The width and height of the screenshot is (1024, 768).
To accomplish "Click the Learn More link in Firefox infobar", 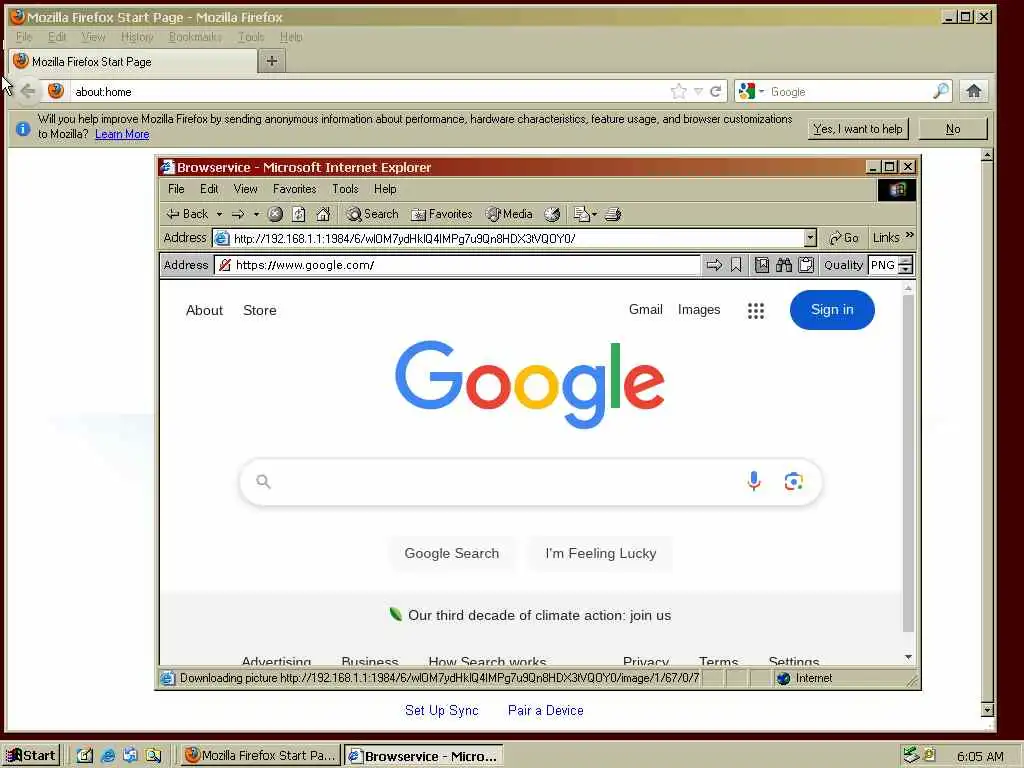I will pos(122,134).
